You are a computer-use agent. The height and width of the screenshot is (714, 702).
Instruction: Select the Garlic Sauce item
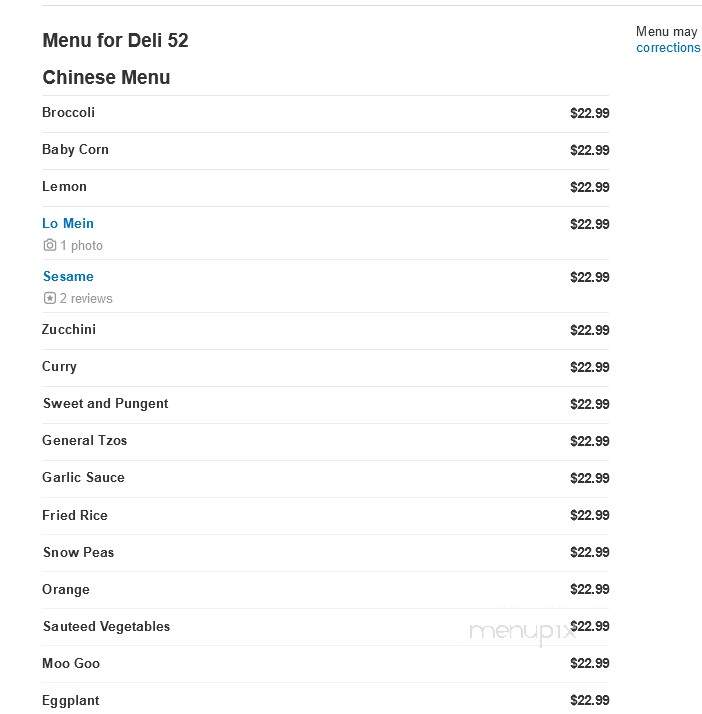[x=83, y=477]
